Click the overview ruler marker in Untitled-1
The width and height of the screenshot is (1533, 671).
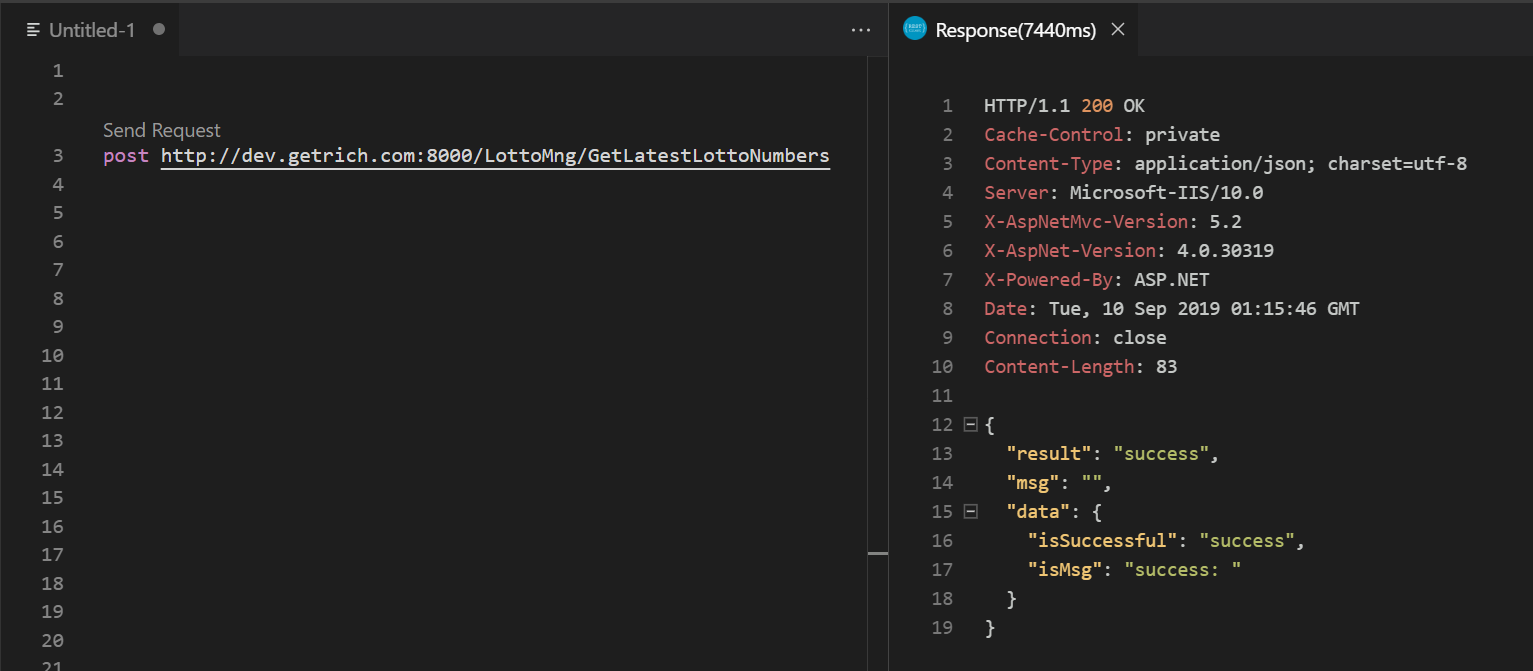(x=878, y=553)
